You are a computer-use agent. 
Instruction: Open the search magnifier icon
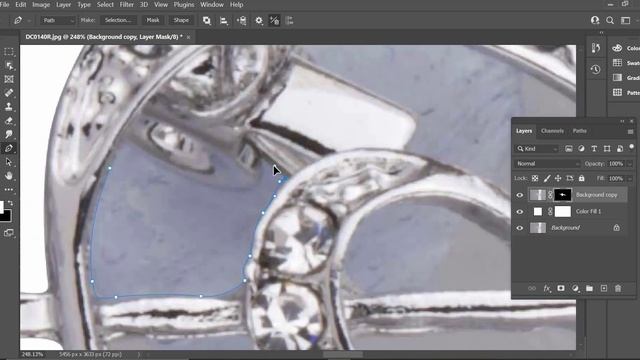click(x=610, y=20)
